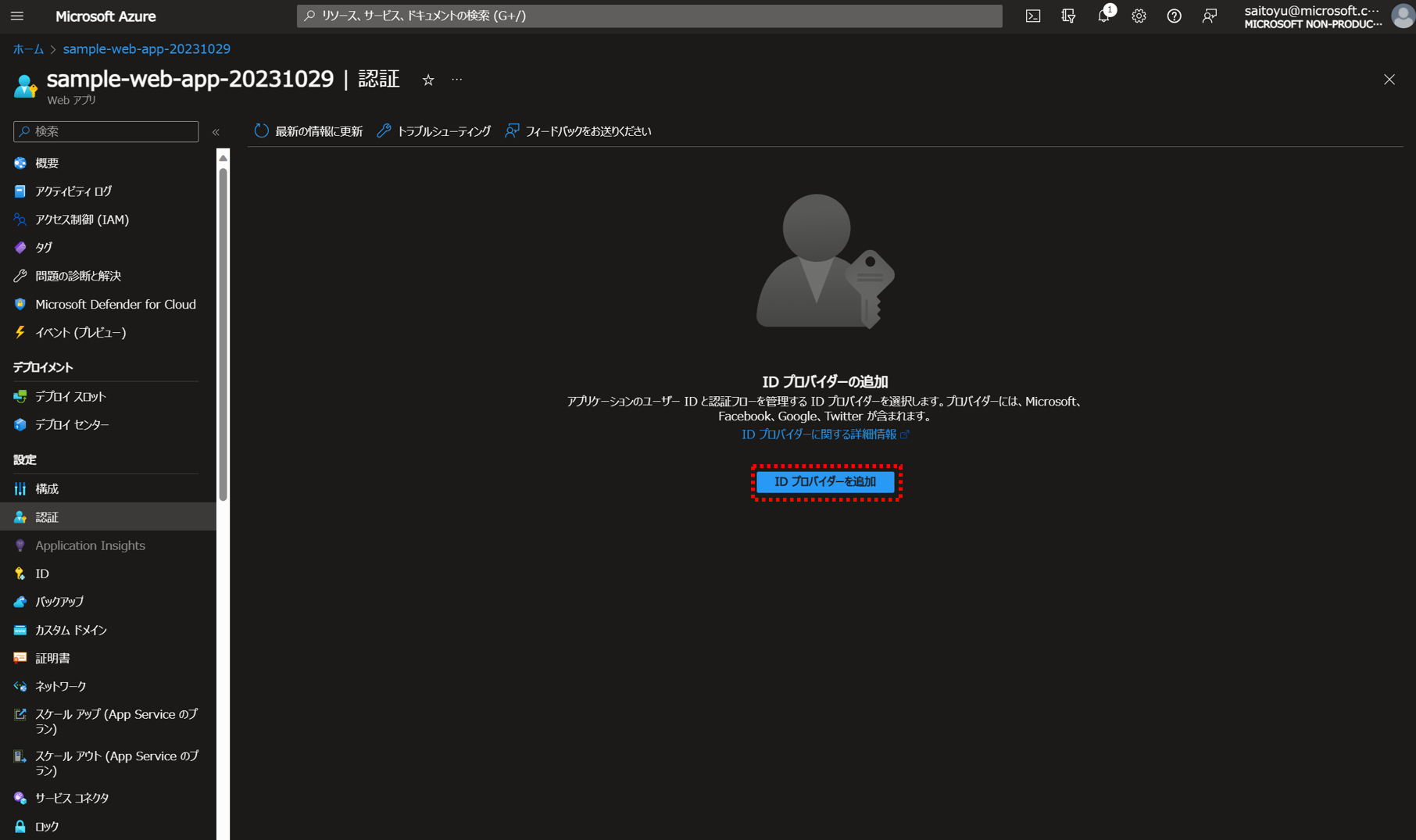The height and width of the screenshot is (840, 1416).
Task: Open the help question mark icon
Action: click(x=1174, y=16)
